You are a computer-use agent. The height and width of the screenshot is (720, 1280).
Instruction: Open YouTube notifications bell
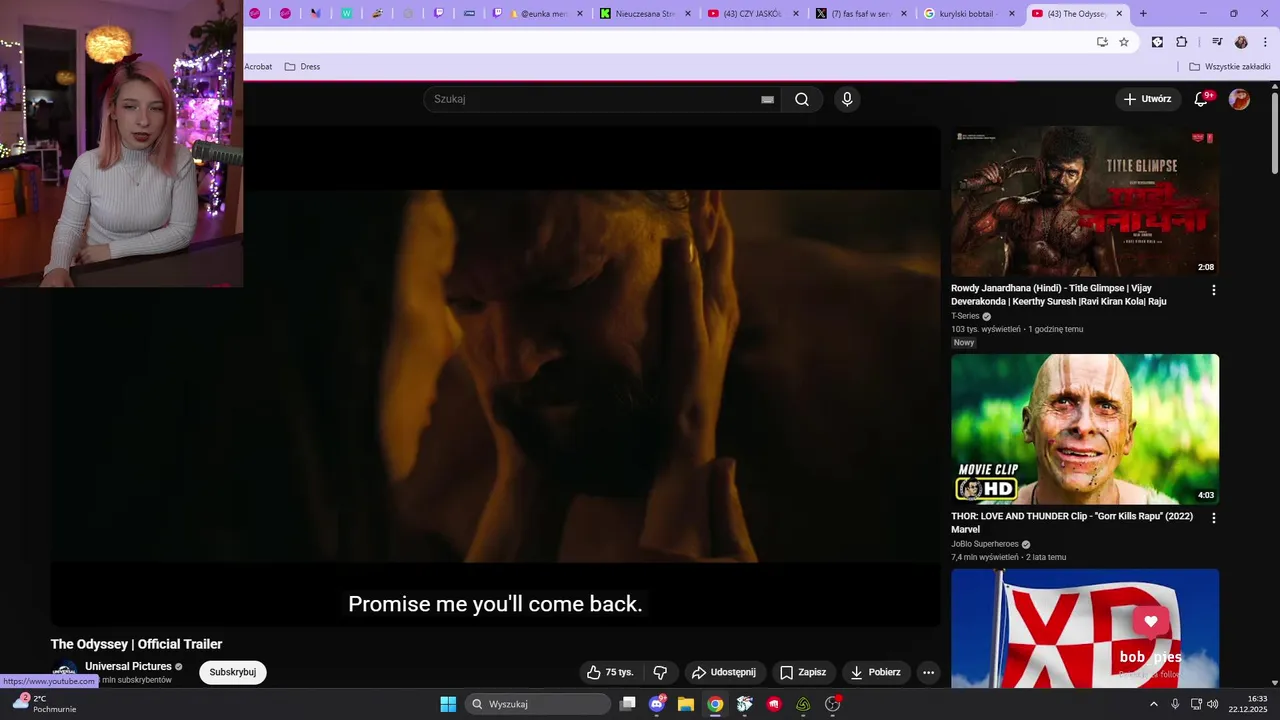(1202, 99)
